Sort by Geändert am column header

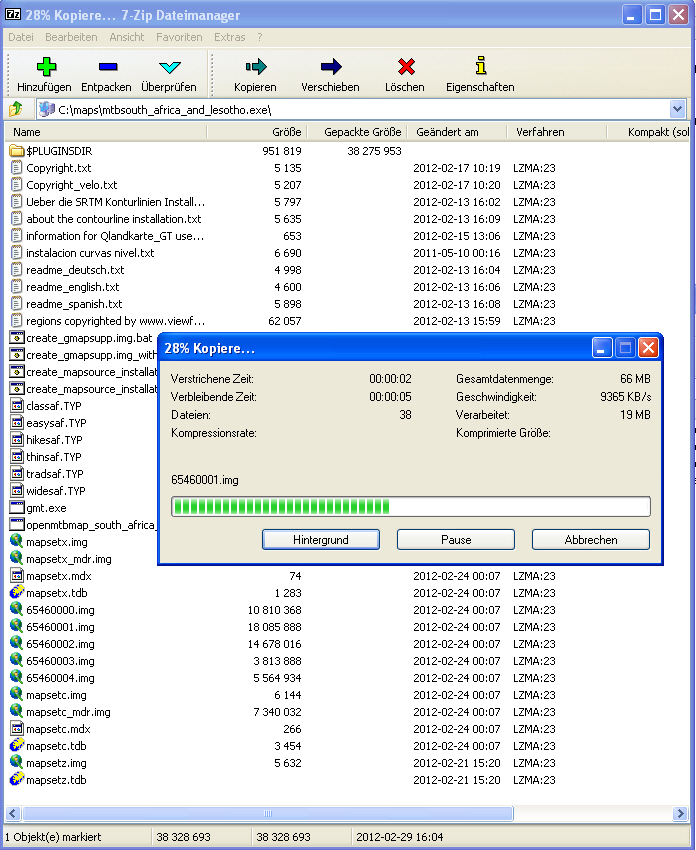point(456,132)
